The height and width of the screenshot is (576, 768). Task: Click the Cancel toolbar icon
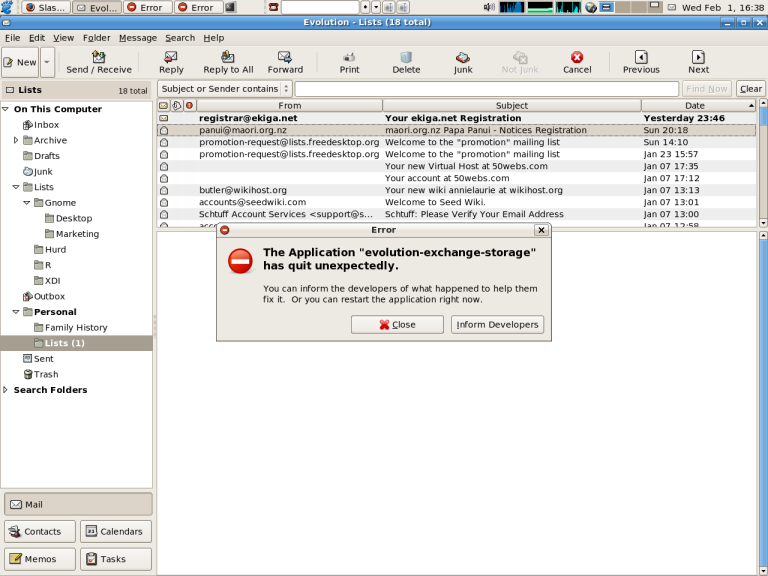(577, 62)
